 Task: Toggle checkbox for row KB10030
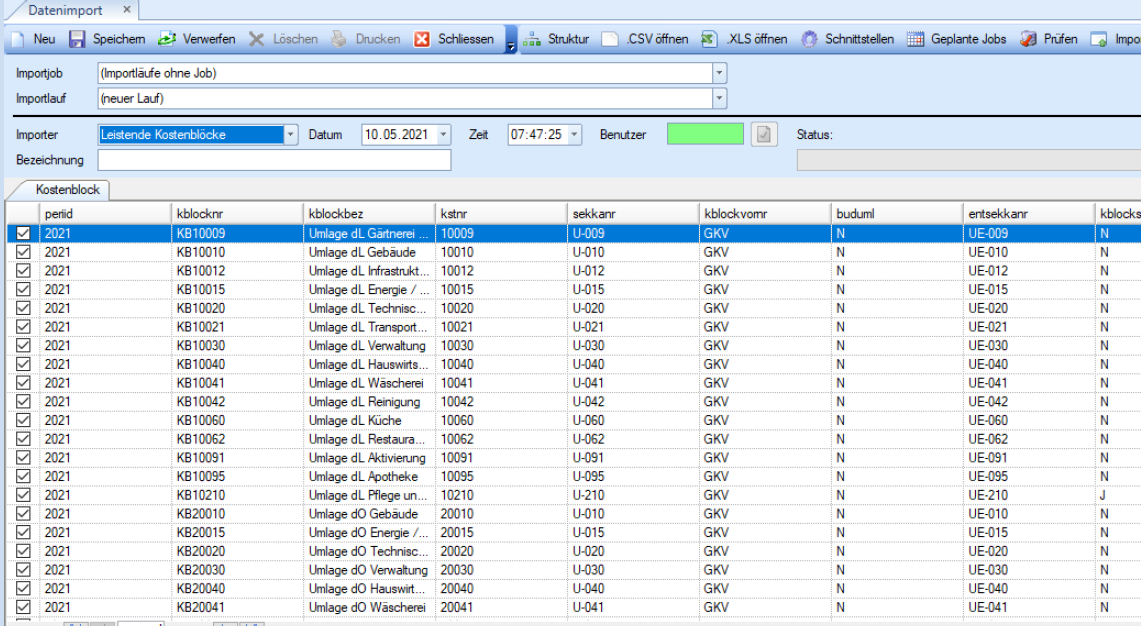pyautogui.click(x=23, y=345)
